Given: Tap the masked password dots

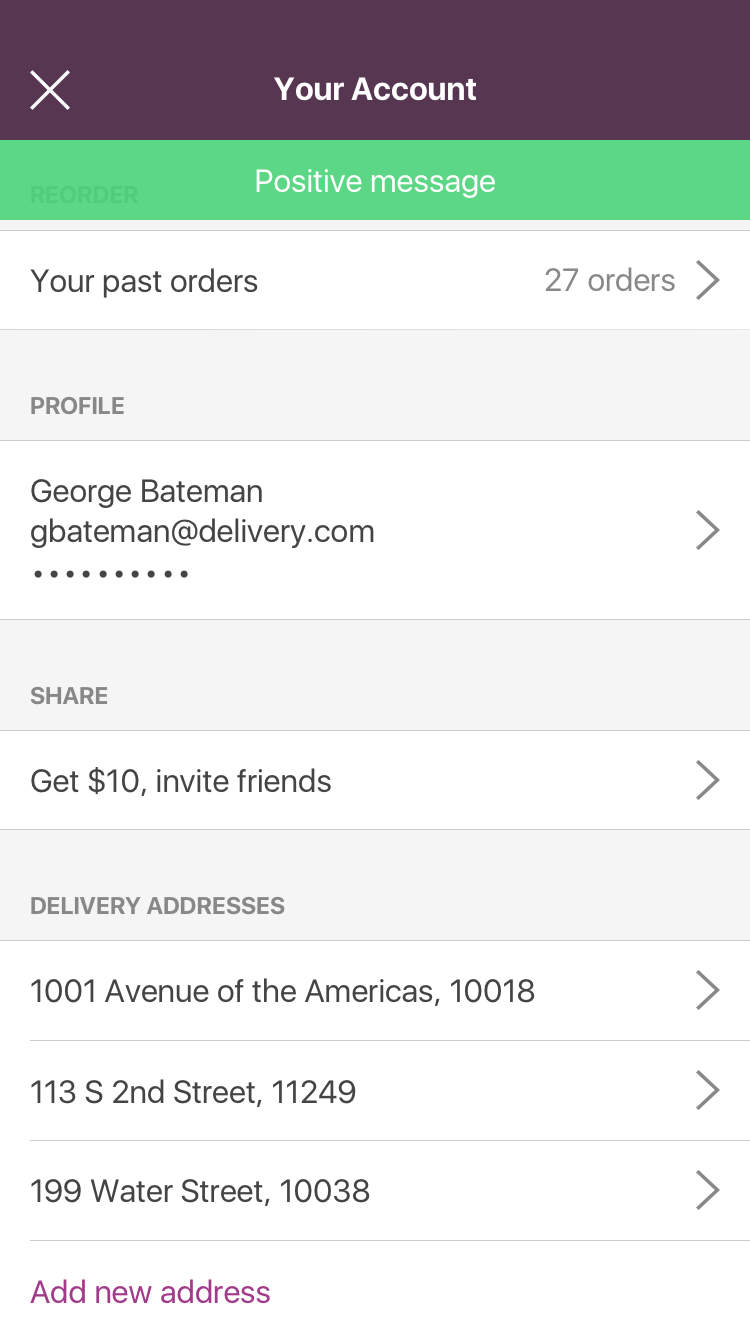Looking at the screenshot, I should (x=110, y=574).
